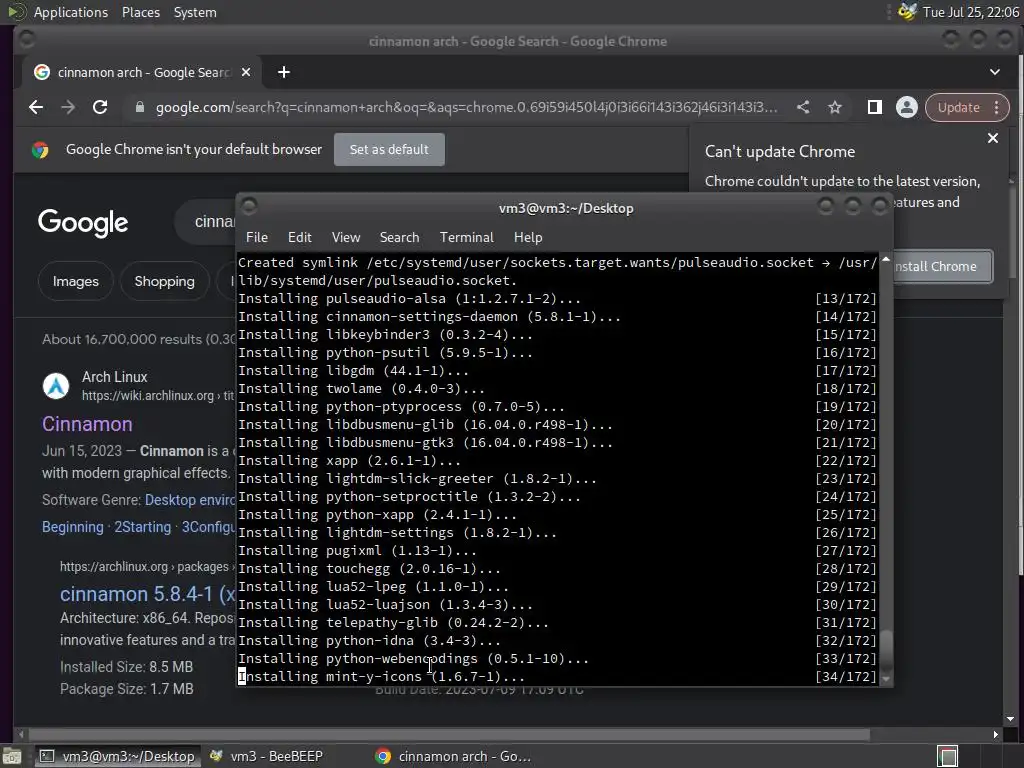1024x768 pixels.
Task: Open Chrome three-dot menu
Action: [997, 107]
